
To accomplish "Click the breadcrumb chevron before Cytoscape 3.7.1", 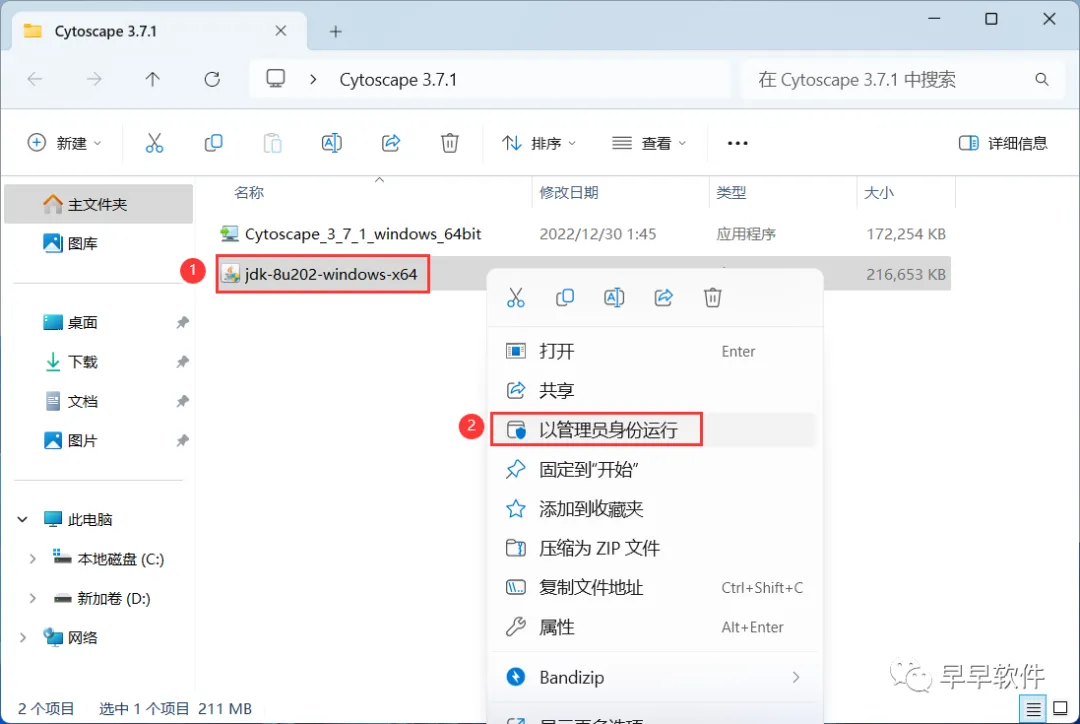I will point(313,80).
